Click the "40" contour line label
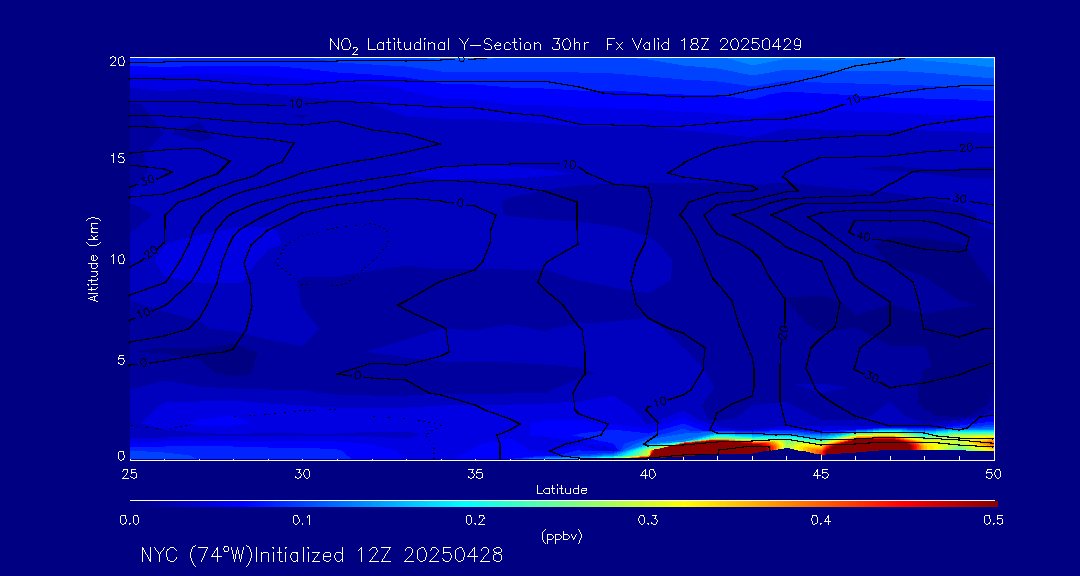 tap(862, 236)
